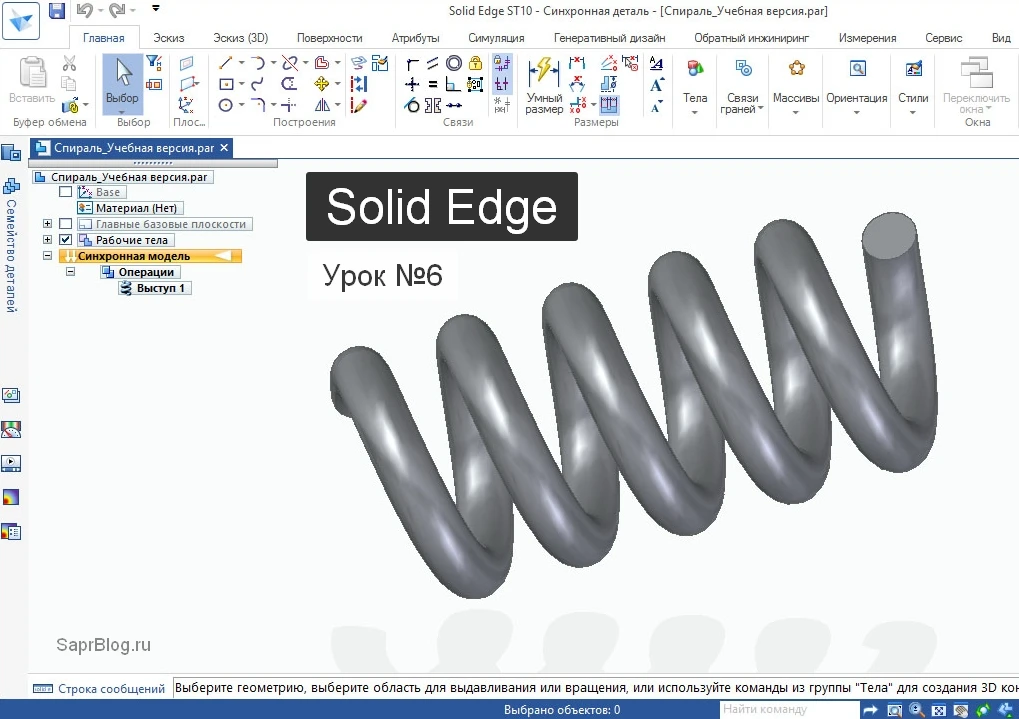Select the Синхронная модель header row
The height and width of the screenshot is (719, 1019).
pos(150,256)
